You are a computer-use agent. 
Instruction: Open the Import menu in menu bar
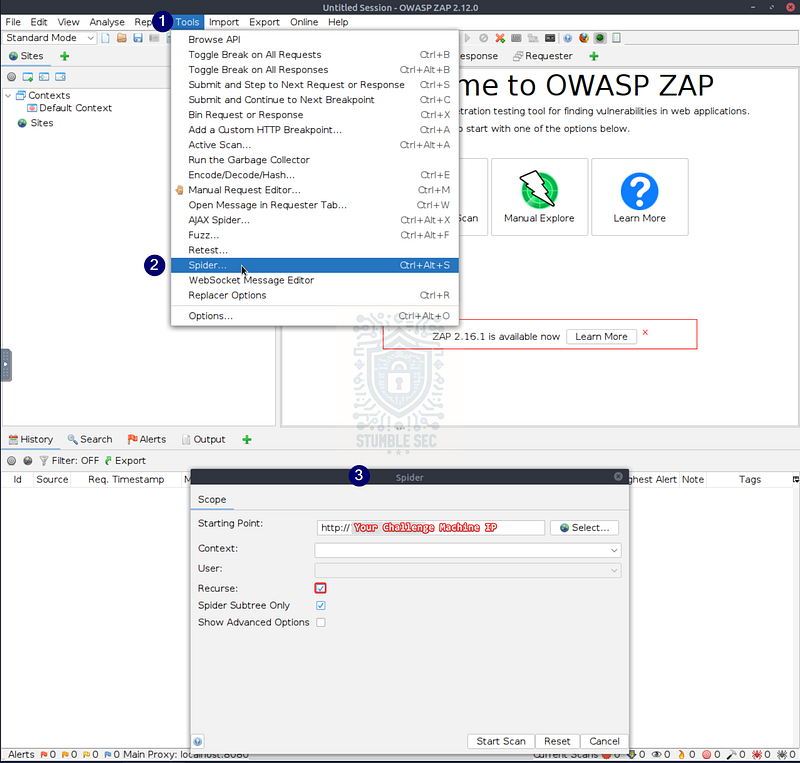point(223,22)
